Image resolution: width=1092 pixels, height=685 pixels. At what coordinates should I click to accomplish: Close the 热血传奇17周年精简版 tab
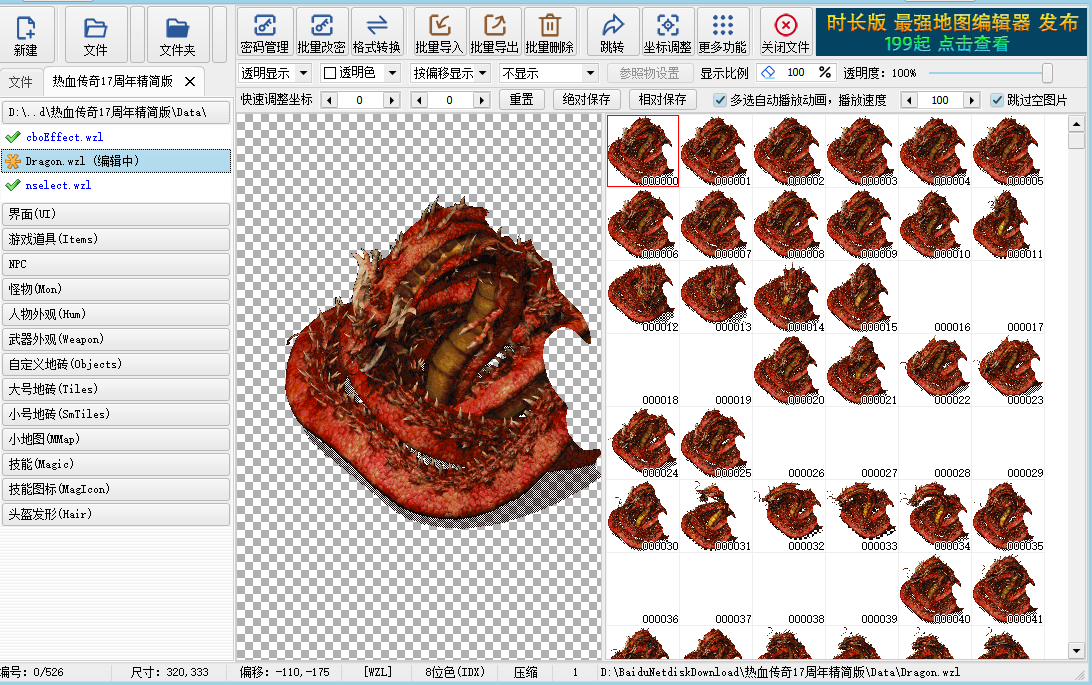click(x=190, y=81)
